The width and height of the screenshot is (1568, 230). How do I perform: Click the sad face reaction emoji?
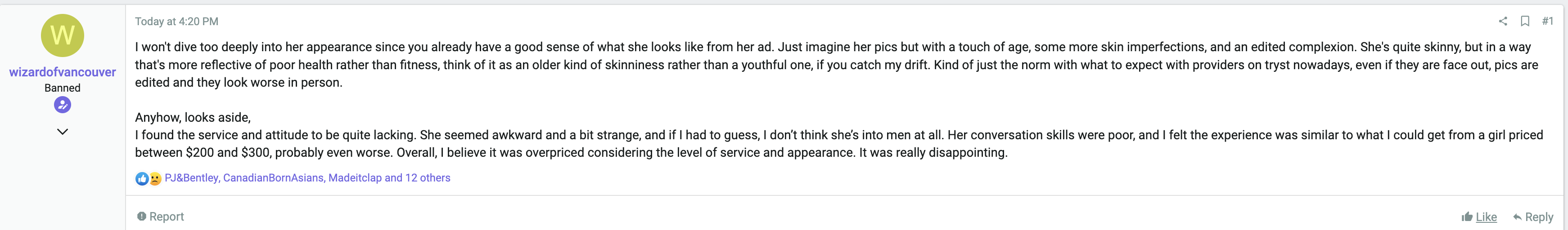pyautogui.click(x=155, y=178)
